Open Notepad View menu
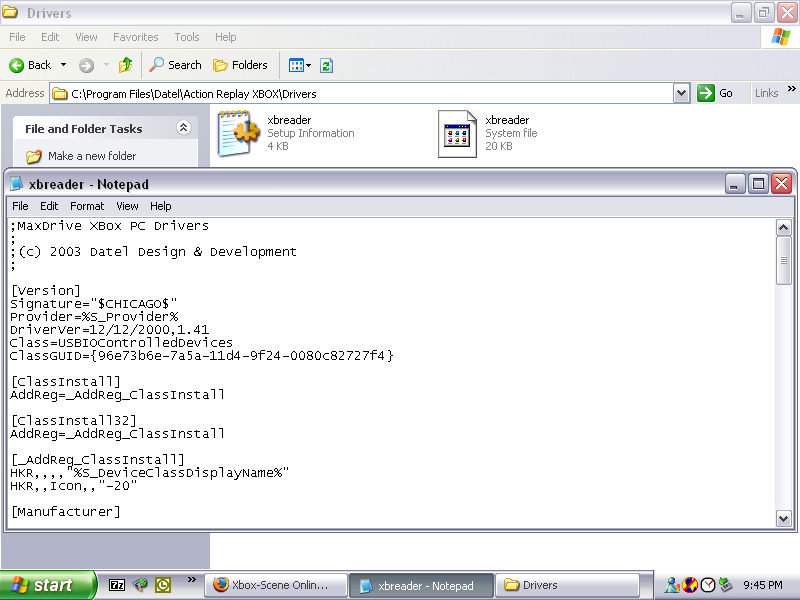 pos(127,206)
